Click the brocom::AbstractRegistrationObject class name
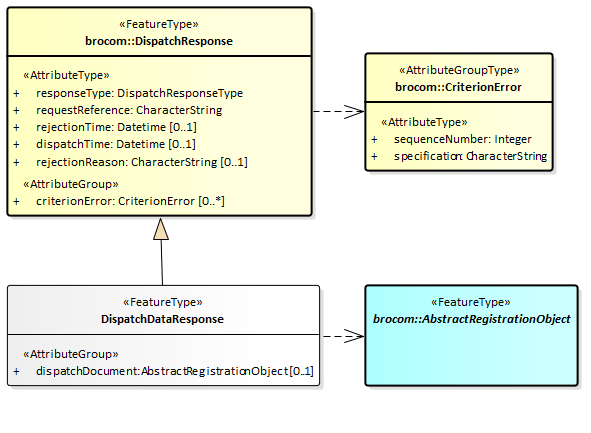This screenshot has width=591, height=433. coord(472,319)
